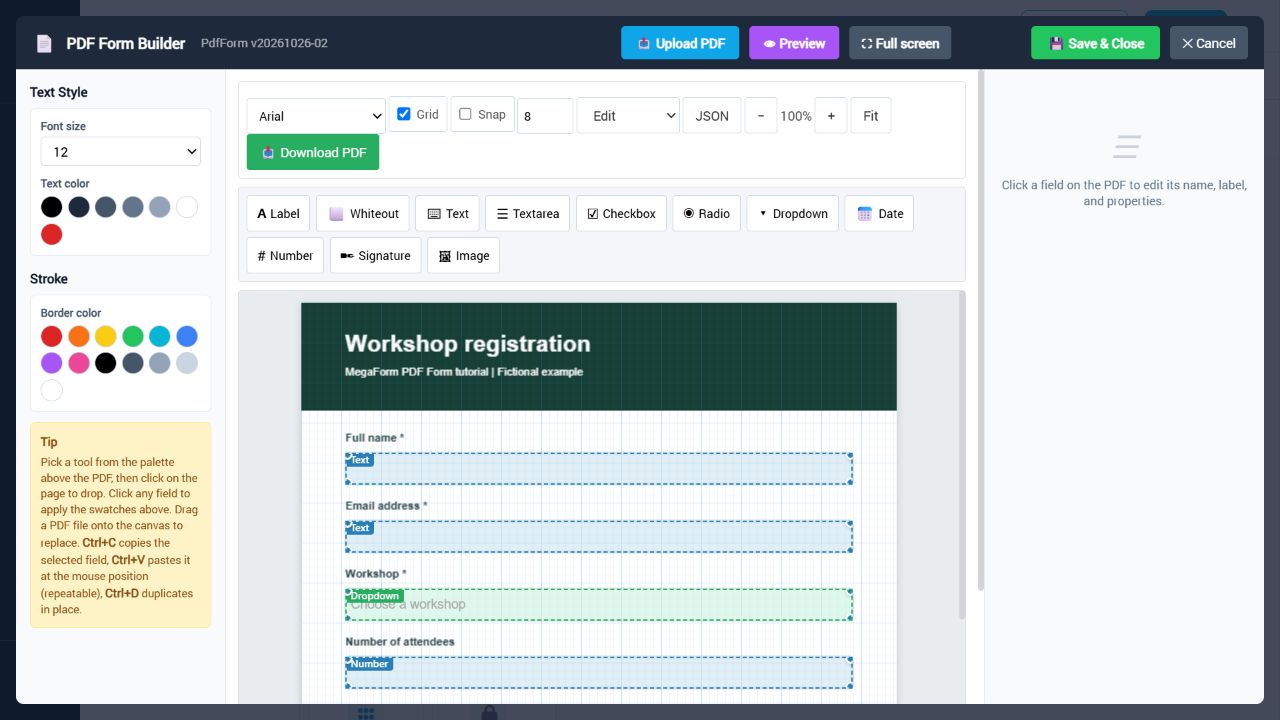This screenshot has height=720, width=1280.
Task: Choose the cyan border color
Action: point(160,336)
